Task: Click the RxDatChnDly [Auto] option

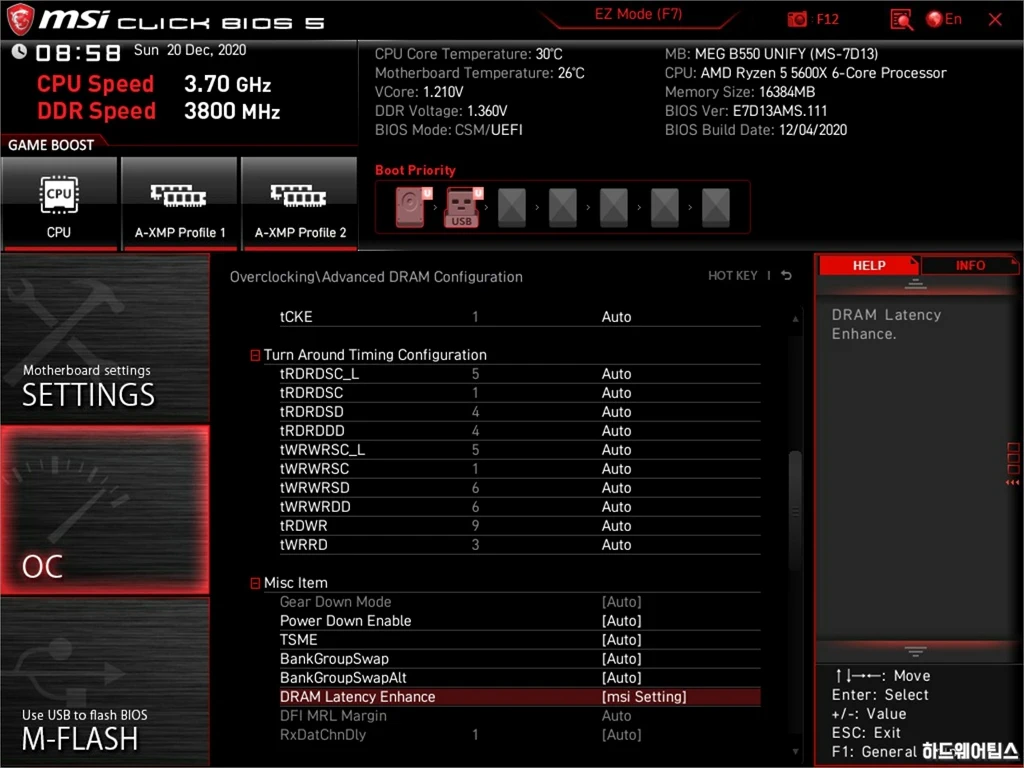Action: [x=621, y=735]
